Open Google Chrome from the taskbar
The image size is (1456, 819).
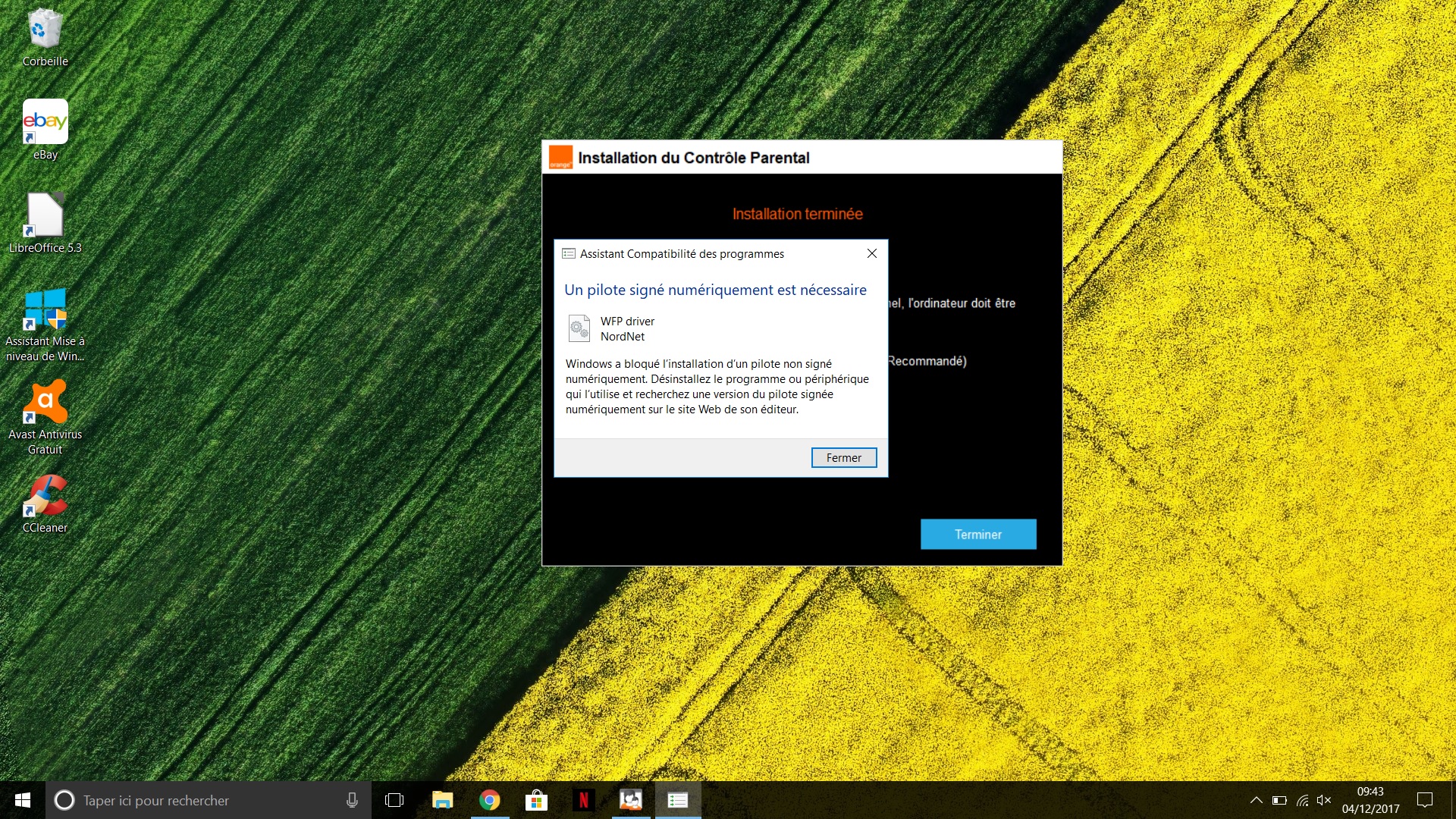[x=490, y=800]
